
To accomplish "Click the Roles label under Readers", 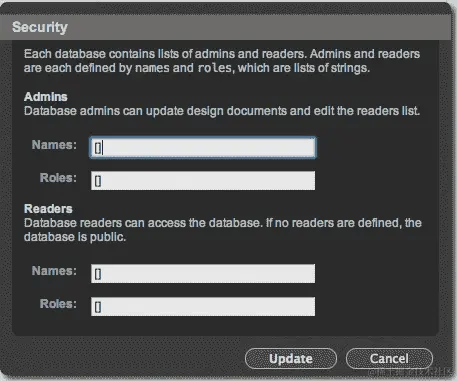I will [58, 304].
